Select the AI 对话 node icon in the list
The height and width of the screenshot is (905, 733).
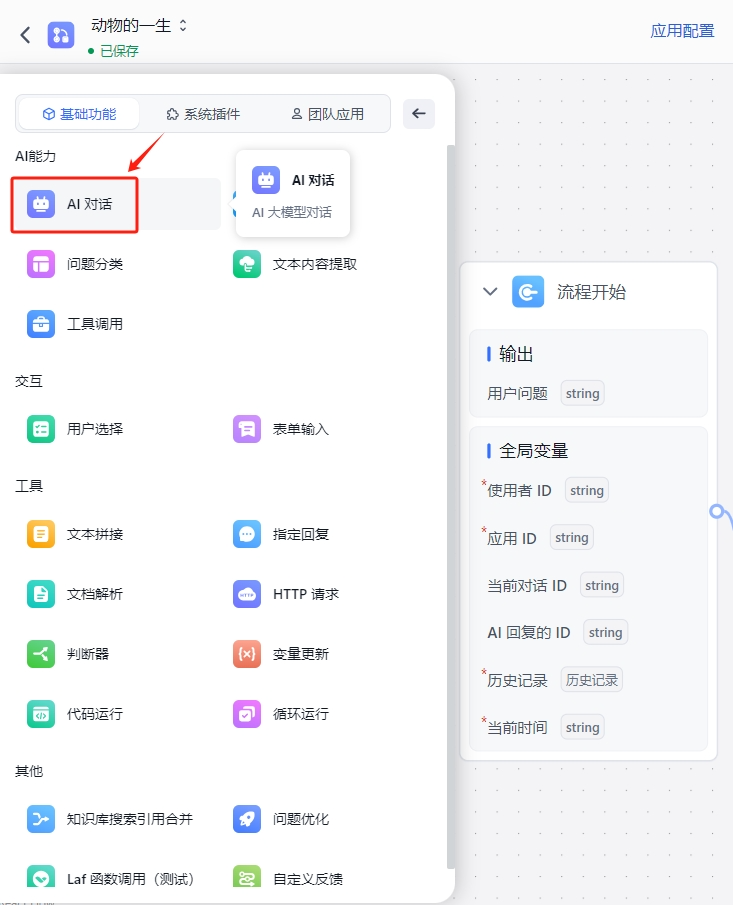tap(41, 204)
